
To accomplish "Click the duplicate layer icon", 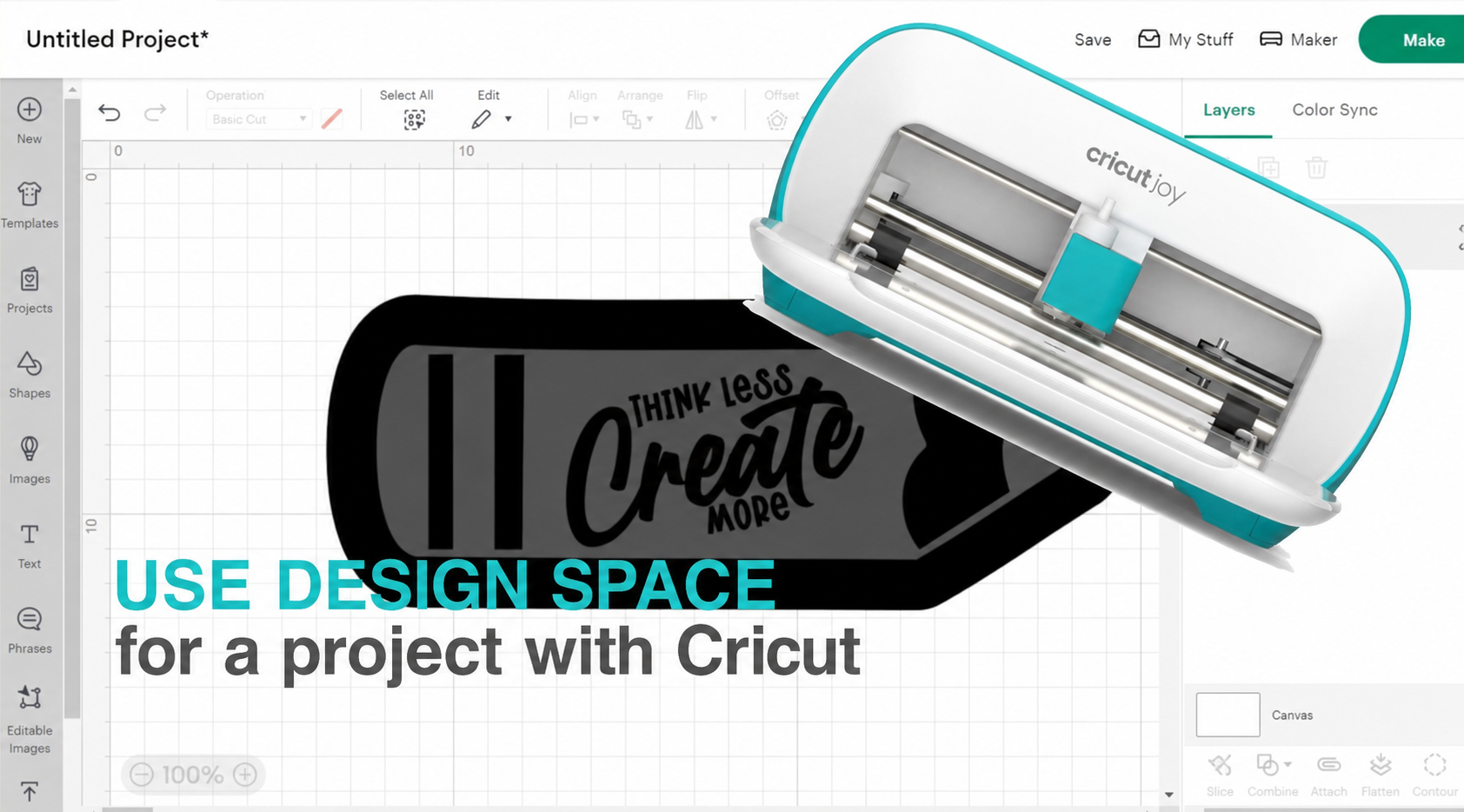I will click(x=1268, y=167).
